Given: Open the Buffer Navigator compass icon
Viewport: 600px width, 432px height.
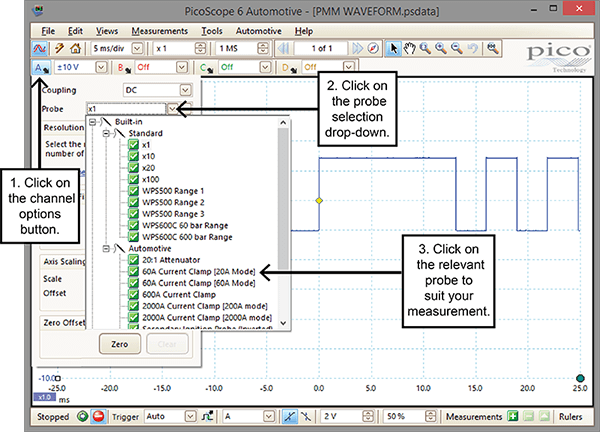Looking at the screenshot, I should point(373,49).
